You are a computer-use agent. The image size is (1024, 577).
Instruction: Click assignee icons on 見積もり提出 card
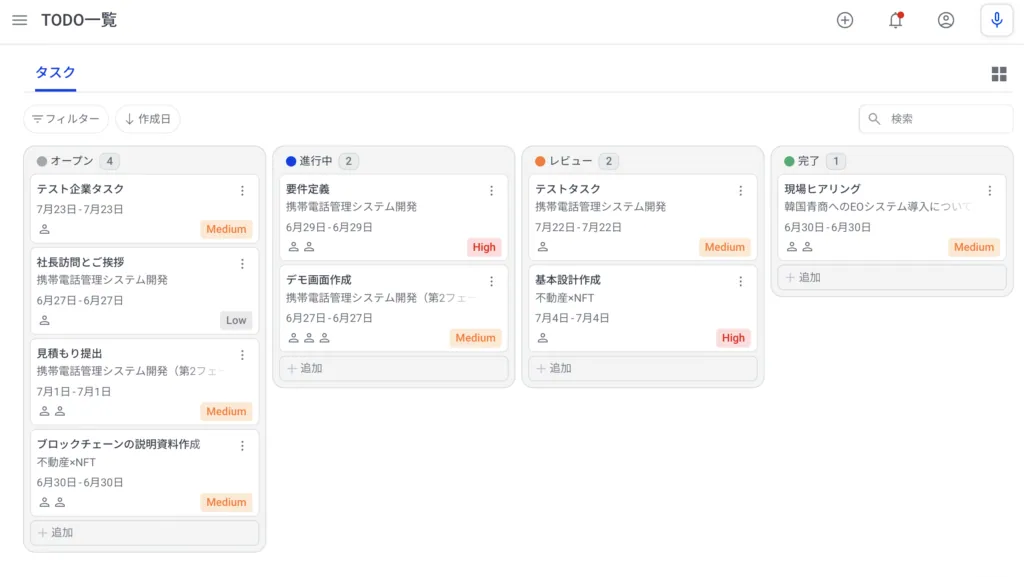(x=52, y=411)
